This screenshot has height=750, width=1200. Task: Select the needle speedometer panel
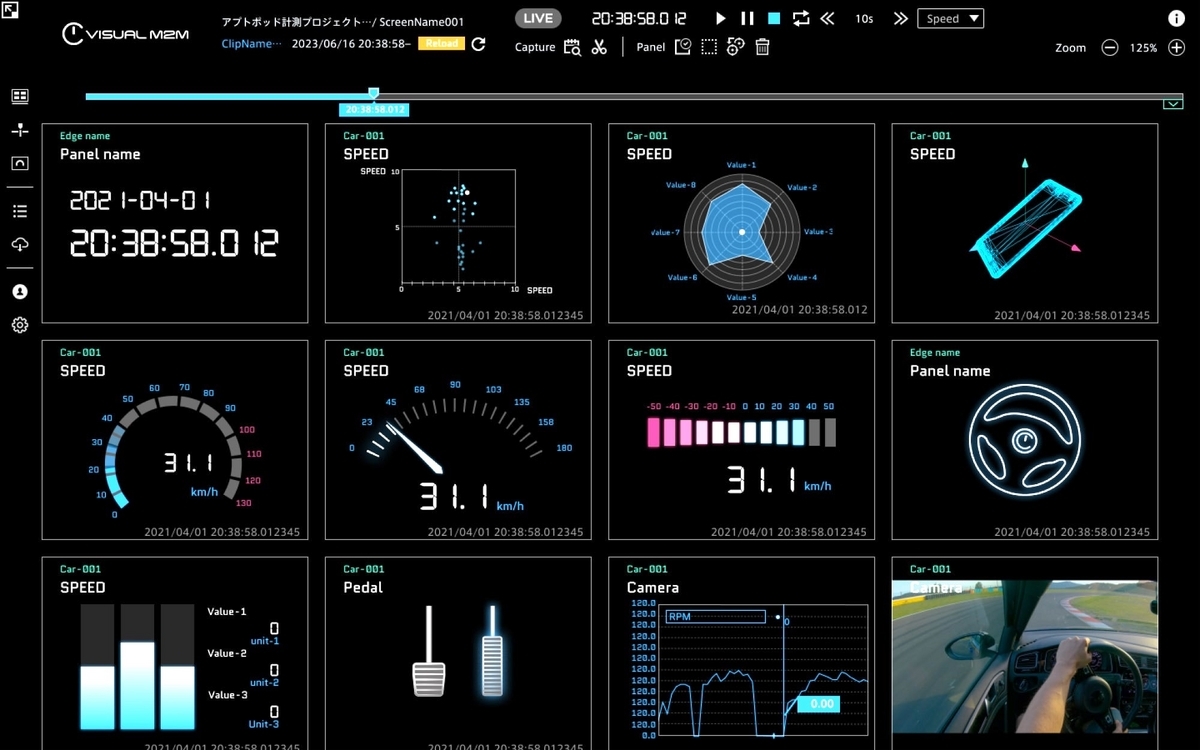click(x=458, y=440)
